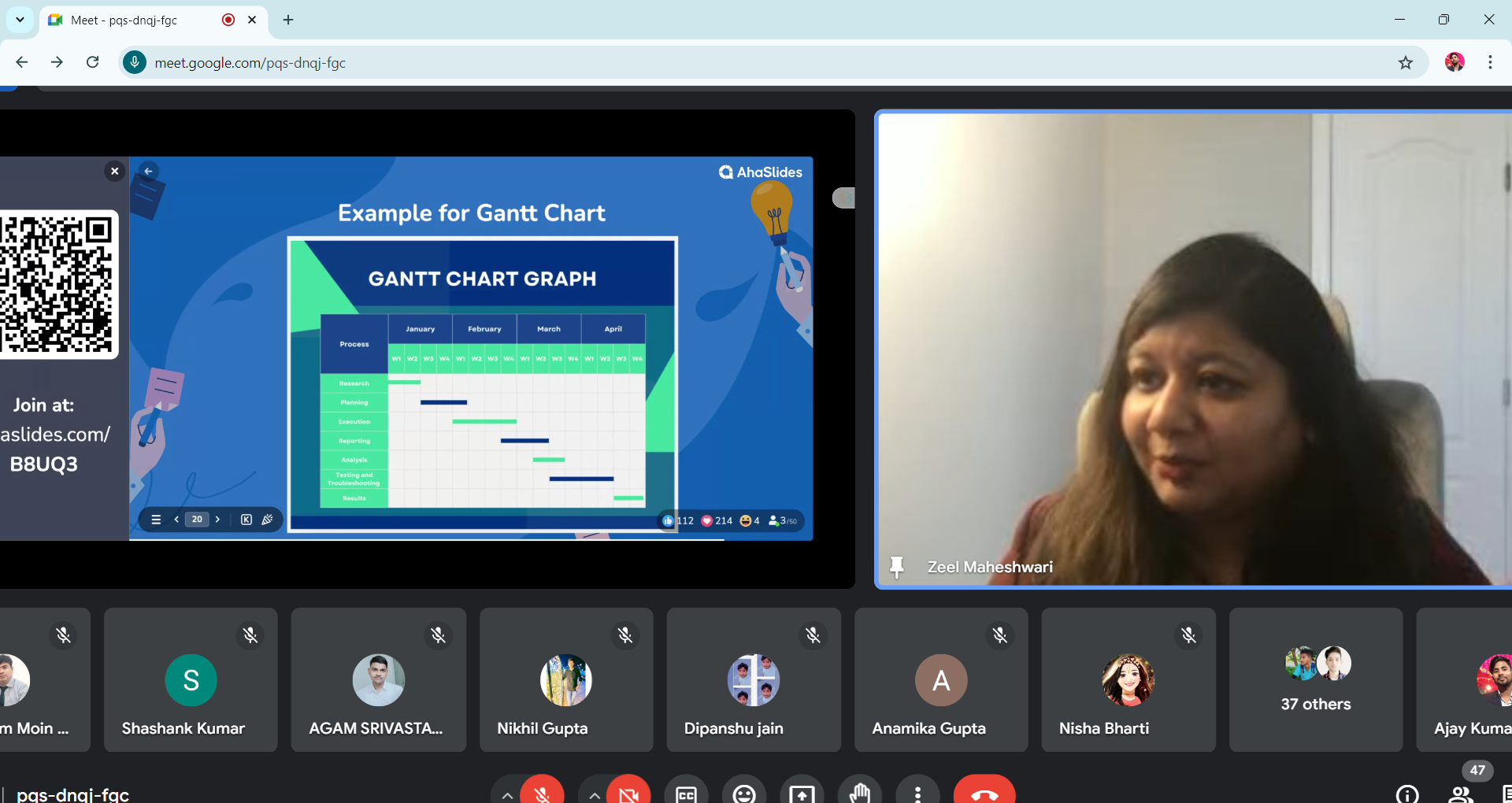
Task: Click the Chrome reload page button
Action: point(93,63)
